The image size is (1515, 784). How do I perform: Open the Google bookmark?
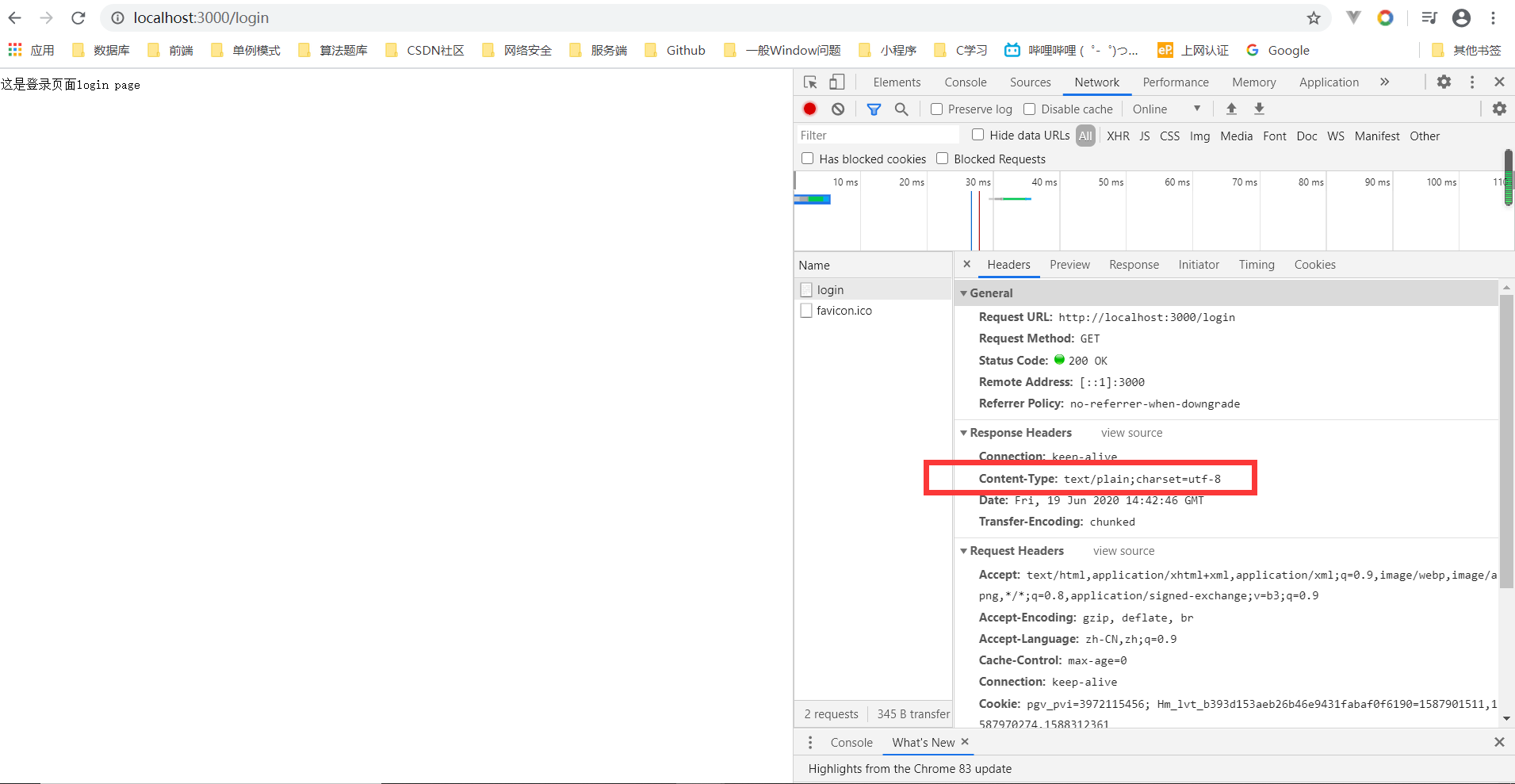[1277, 50]
